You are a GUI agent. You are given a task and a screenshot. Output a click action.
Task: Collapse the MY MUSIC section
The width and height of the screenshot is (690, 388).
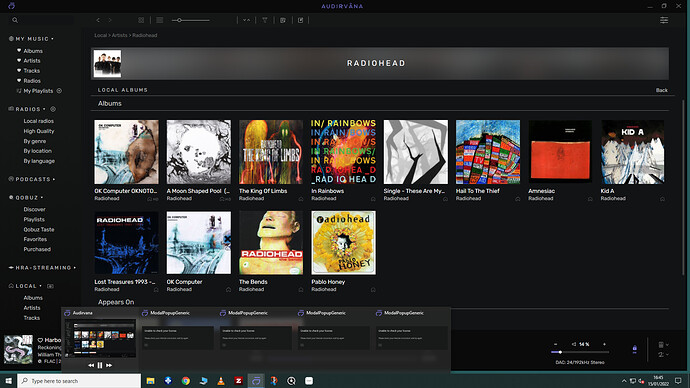52,39
